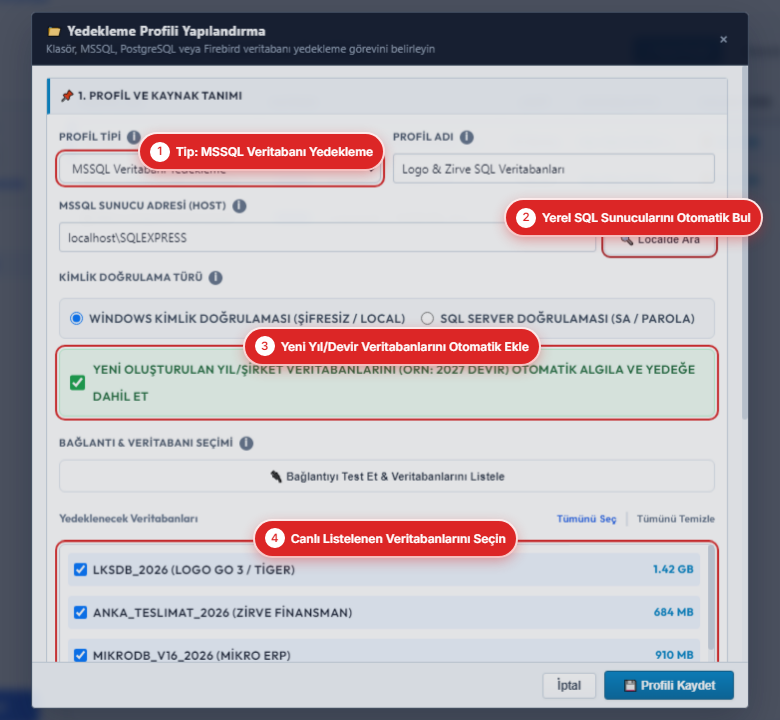
Task: Click the pin icon in section 1 header
Action: click(x=67, y=96)
